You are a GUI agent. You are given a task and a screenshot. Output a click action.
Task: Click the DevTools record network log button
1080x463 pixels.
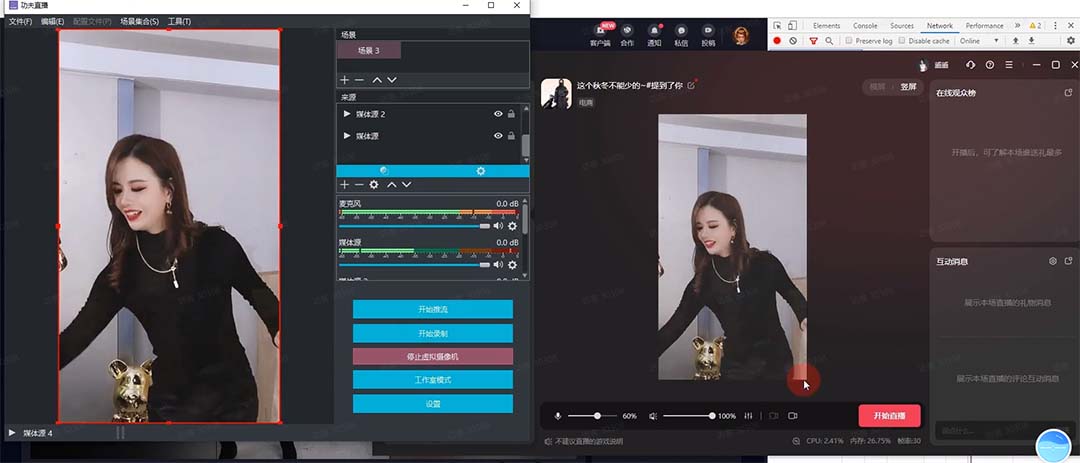point(777,41)
